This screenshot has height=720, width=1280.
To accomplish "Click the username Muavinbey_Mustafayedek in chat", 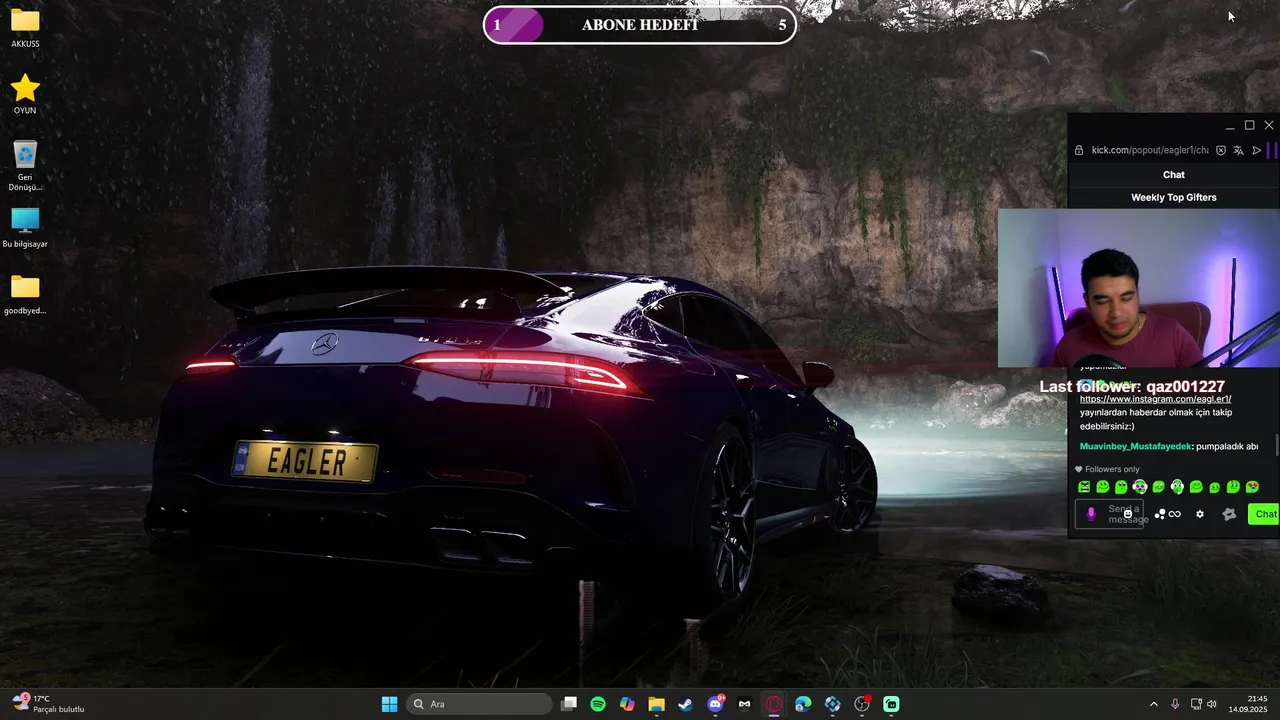I will (1135, 446).
